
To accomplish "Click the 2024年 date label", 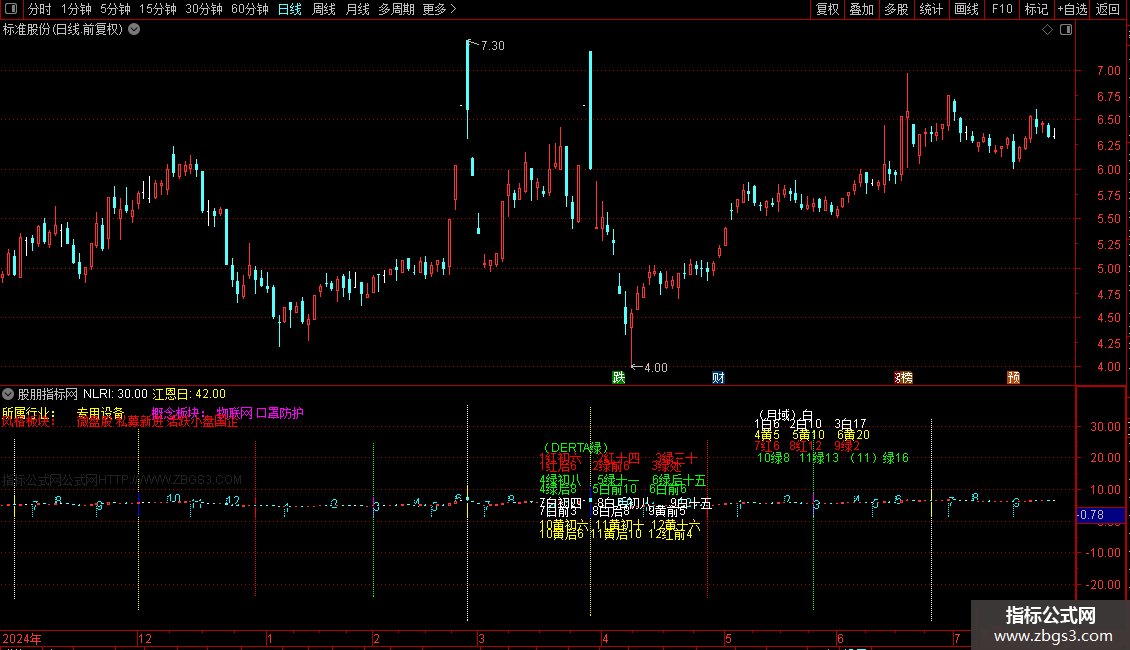I will pyautogui.click(x=22, y=638).
